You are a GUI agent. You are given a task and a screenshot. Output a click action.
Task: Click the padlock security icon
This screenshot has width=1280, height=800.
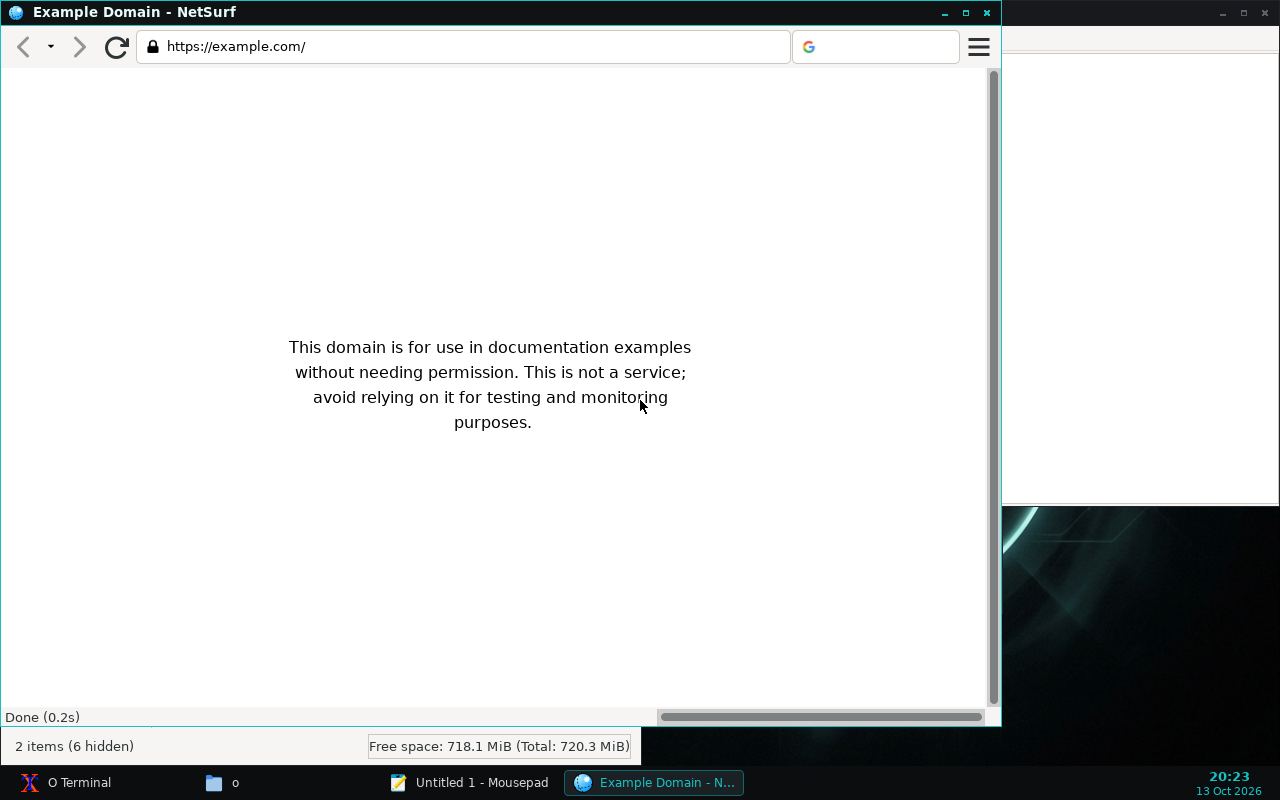coord(153,47)
